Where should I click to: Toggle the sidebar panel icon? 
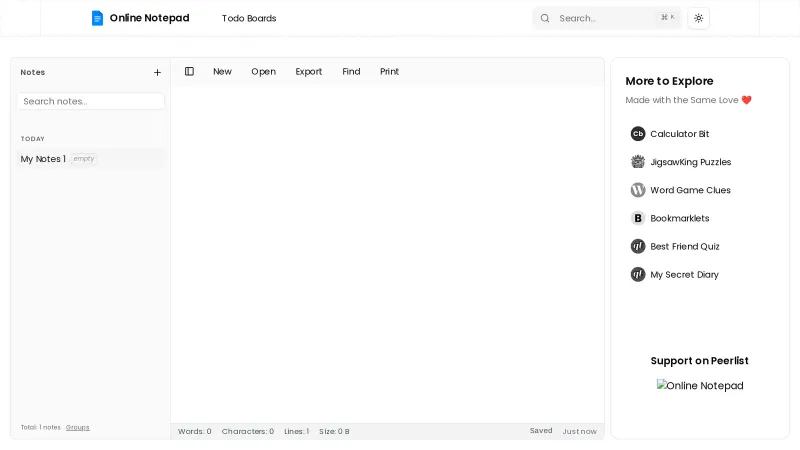[x=189, y=72]
